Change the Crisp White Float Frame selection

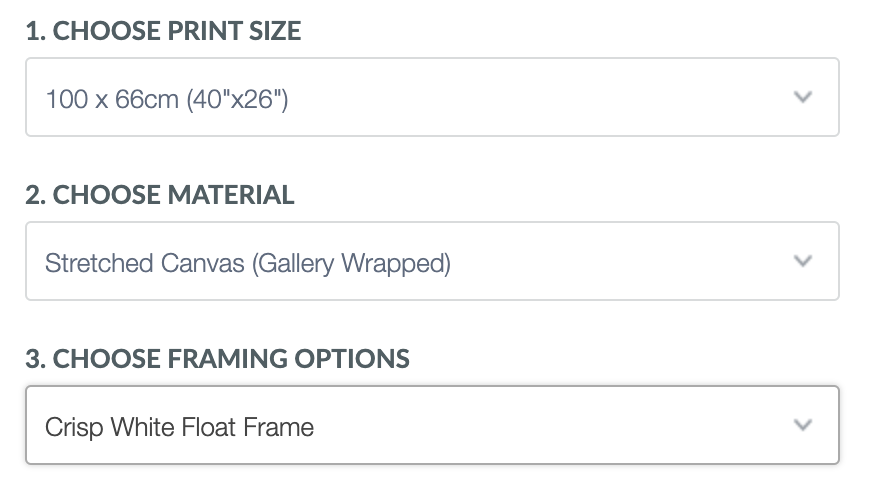[432, 426]
